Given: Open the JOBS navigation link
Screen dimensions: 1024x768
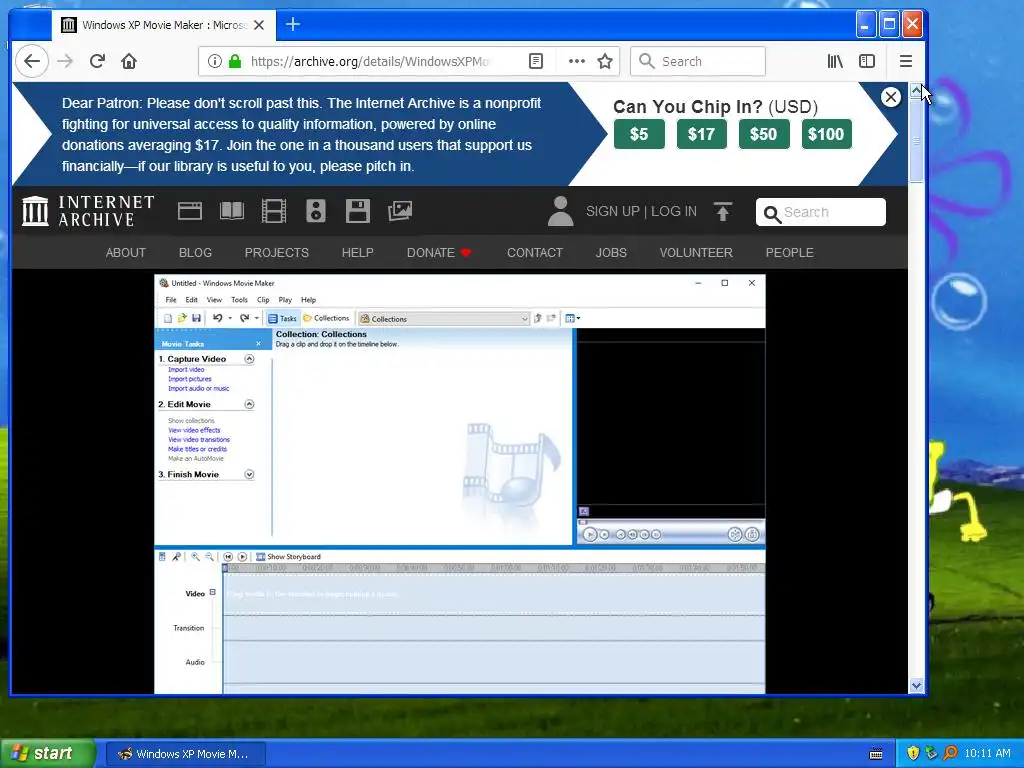Looking at the screenshot, I should pyautogui.click(x=611, y=253).
